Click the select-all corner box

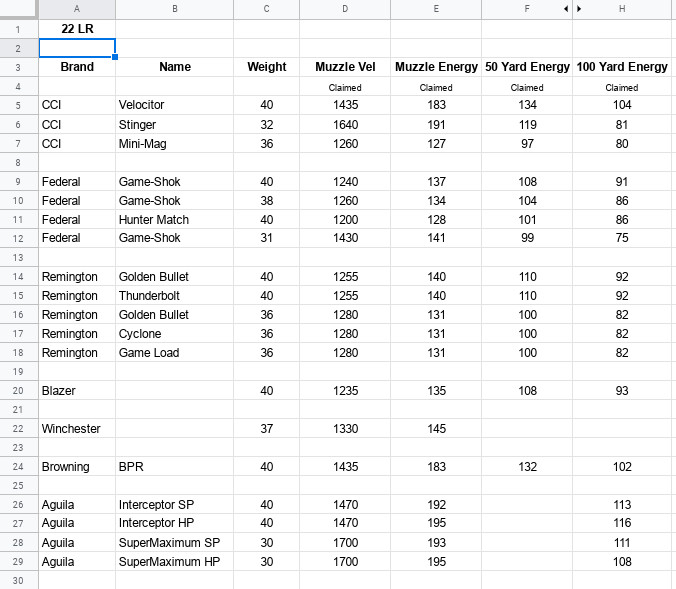[19, 9]
